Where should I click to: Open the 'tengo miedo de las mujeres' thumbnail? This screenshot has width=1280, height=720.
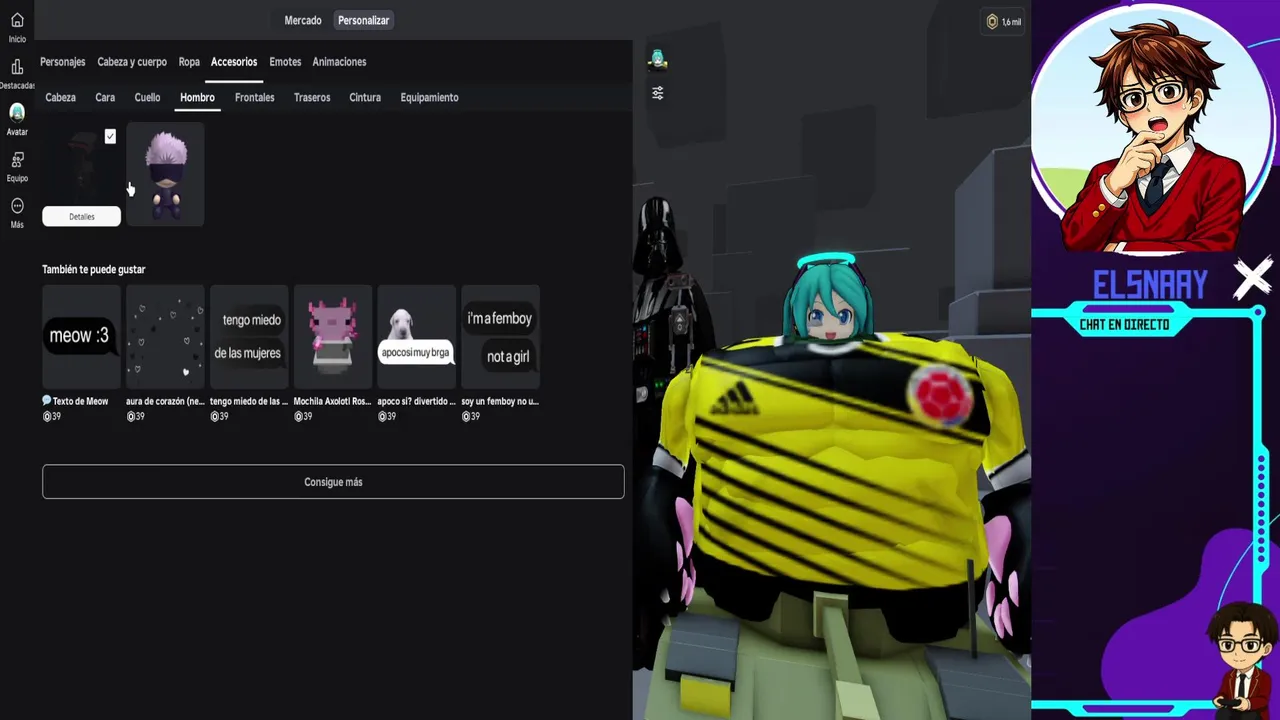[x=249, y=337]
